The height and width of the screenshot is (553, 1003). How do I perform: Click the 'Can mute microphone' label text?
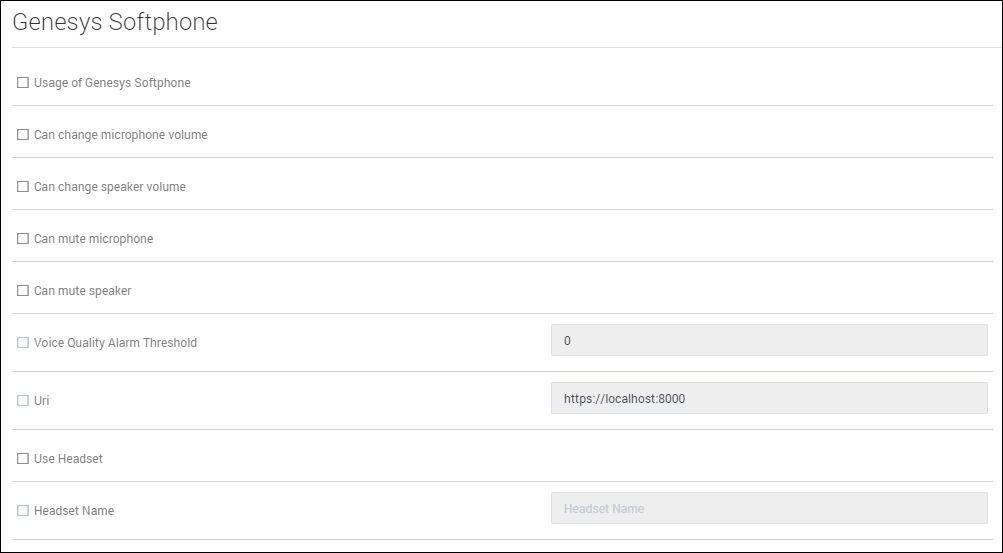(x=93, y=239)
